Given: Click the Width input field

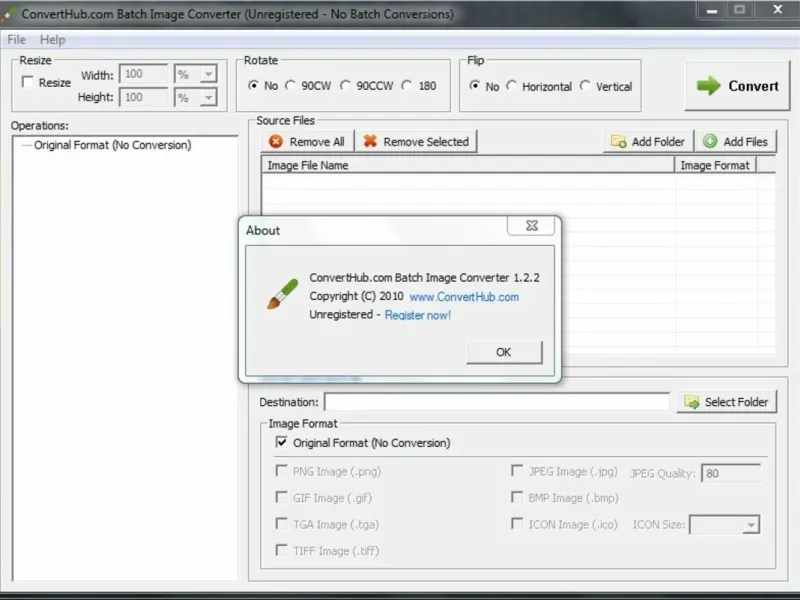Looking at the screenshot, I should point(143,74).
